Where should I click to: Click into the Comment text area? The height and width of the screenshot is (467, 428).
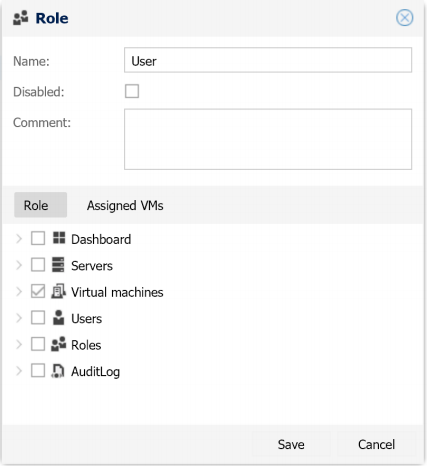tap(268, 139)
